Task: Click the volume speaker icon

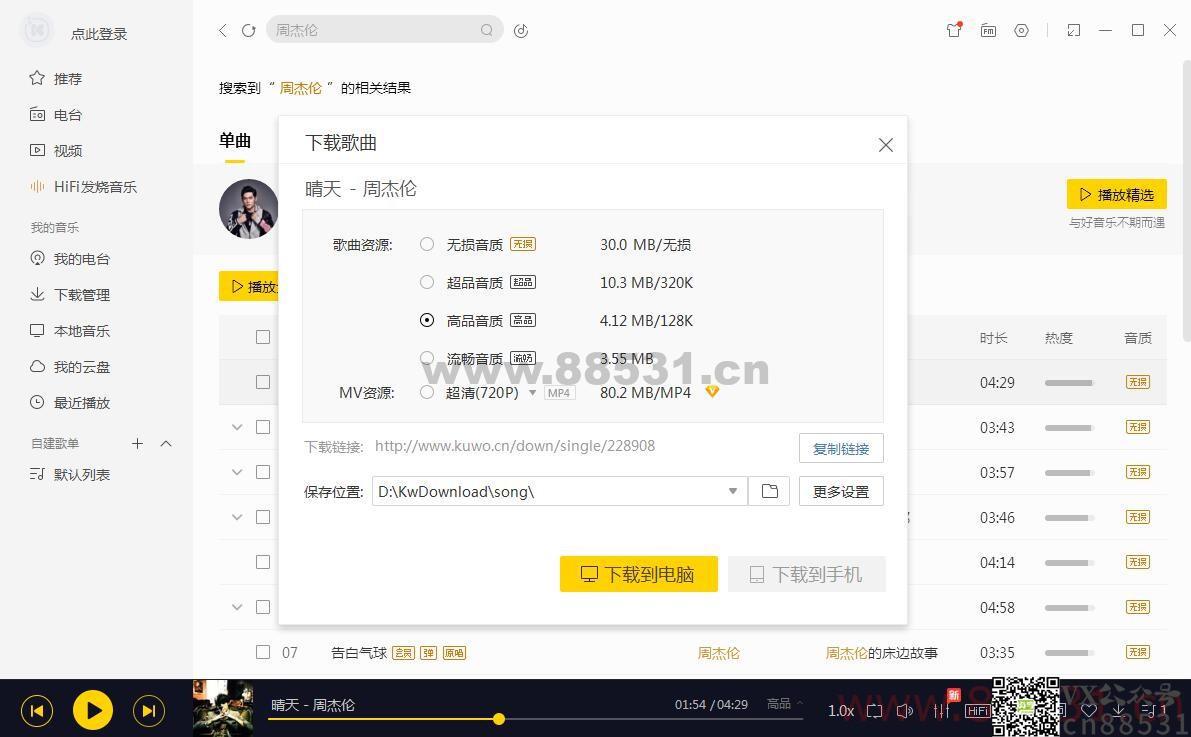Action: click(905, 711)
